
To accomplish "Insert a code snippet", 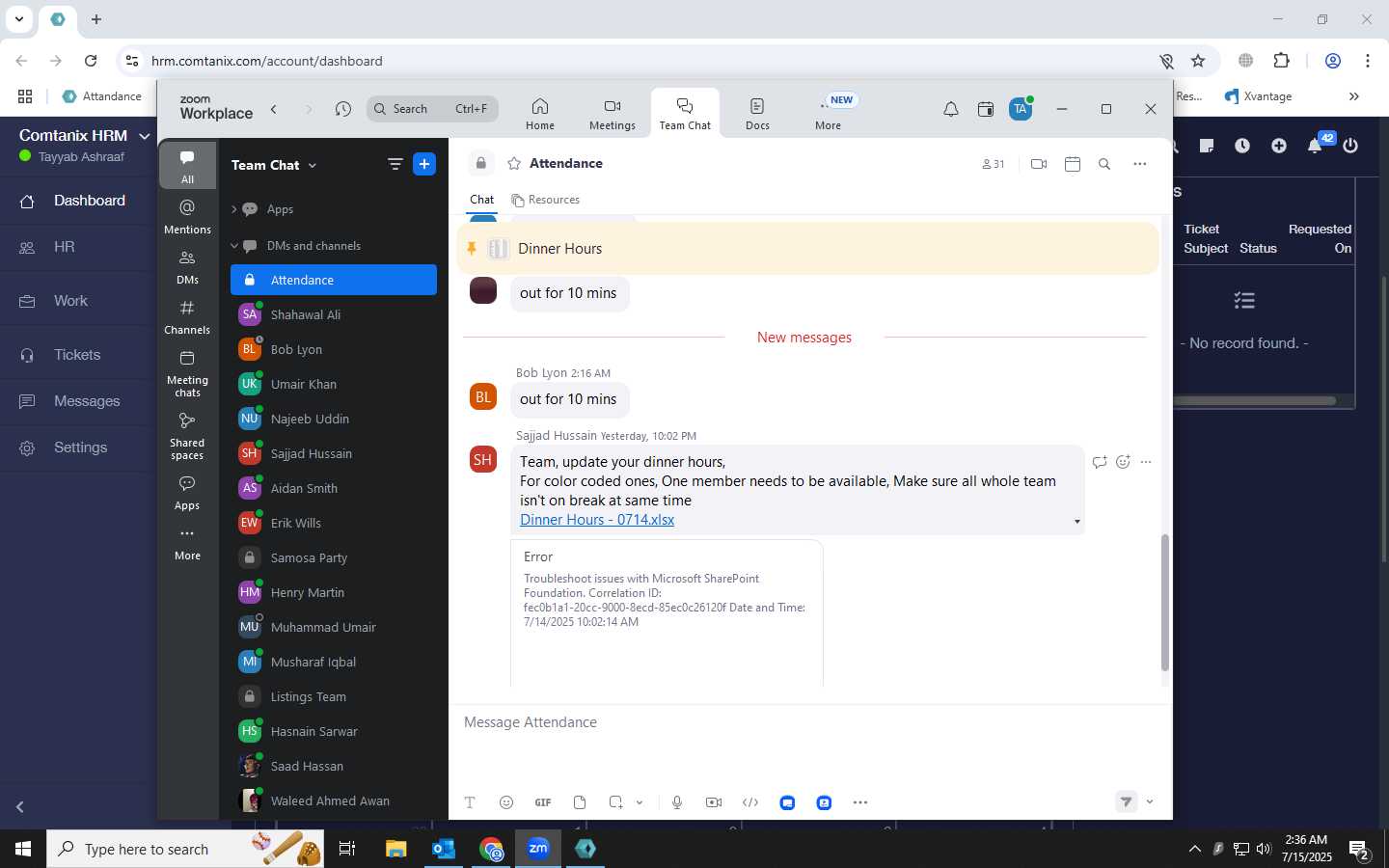I will [750, 802].
